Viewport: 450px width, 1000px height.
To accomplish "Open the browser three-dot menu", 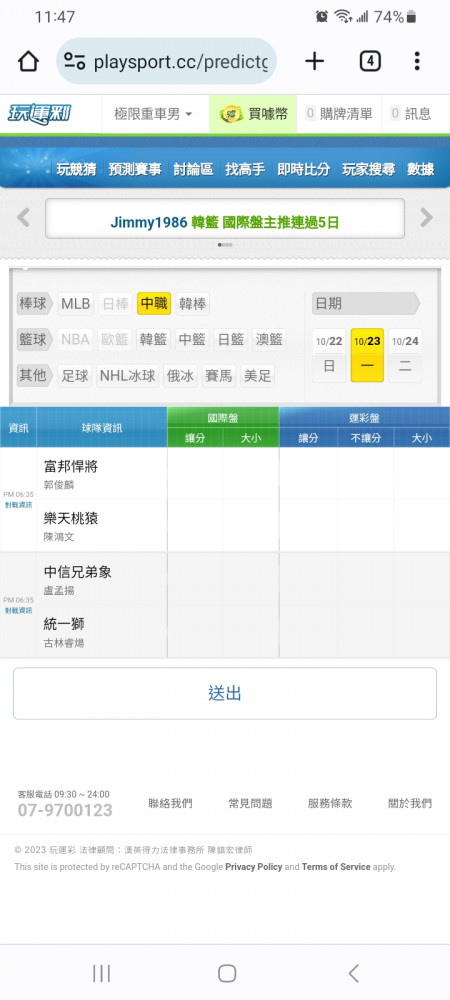I will pyautogui.click(x=417, y=61).
